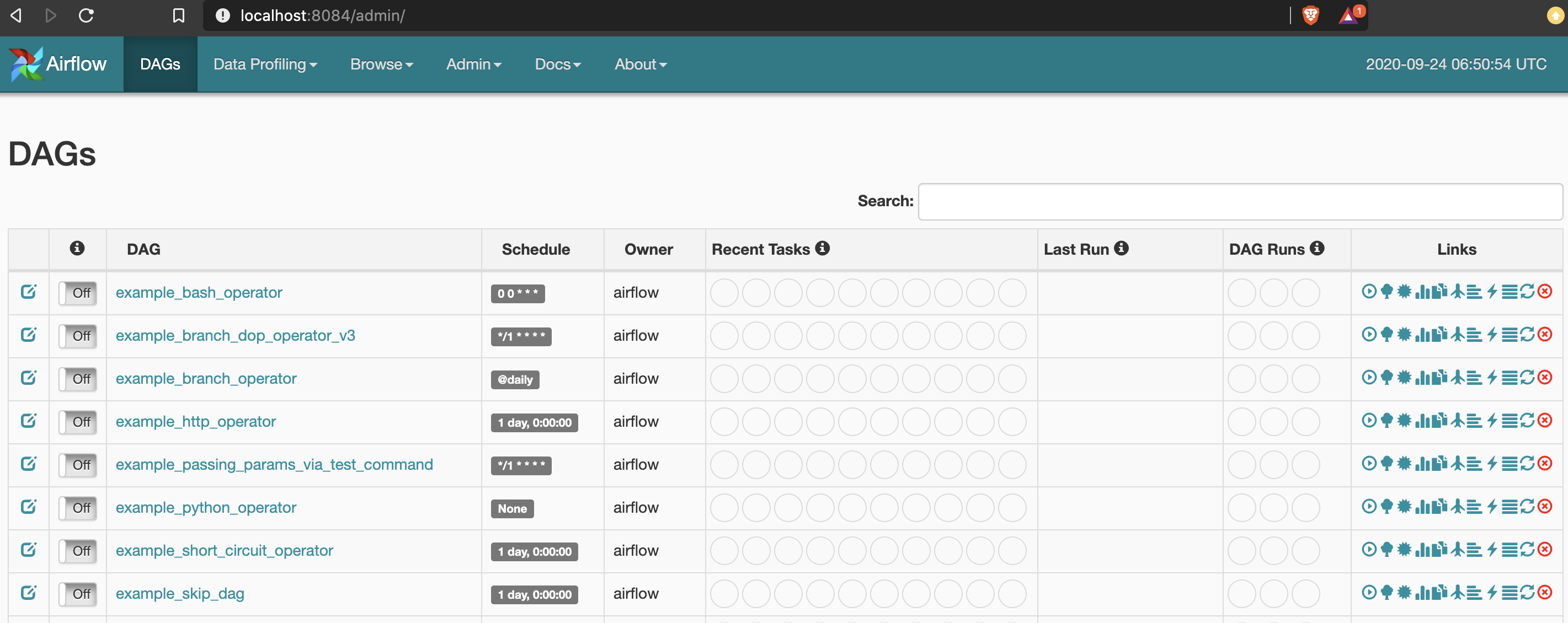Open the example_python_operator DAG link
The image size is (1568, 623).
click(206, 507)
